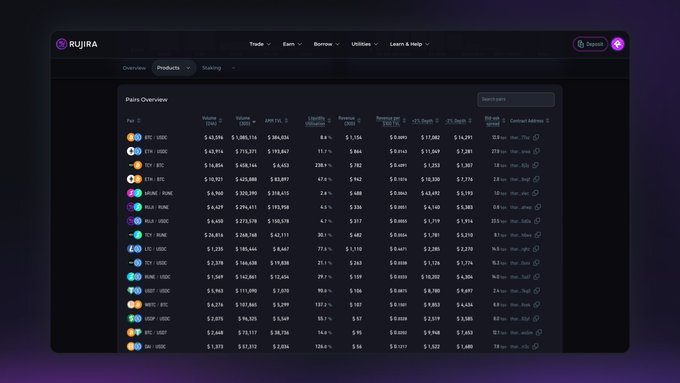
Task: Copy contract address for TCY / RUNE
Action: [x=538, y=235]
